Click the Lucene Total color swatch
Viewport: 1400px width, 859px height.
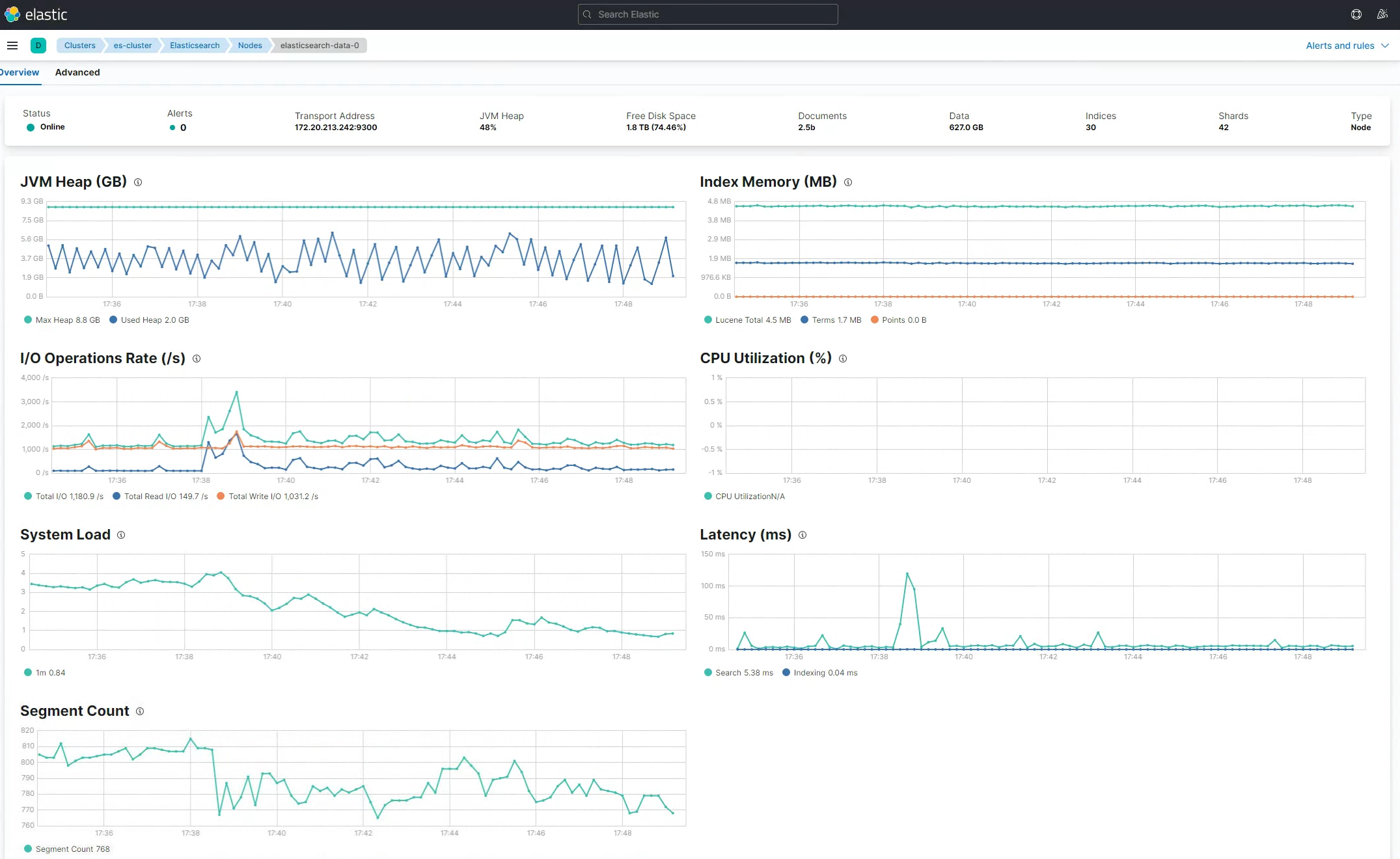708,320
